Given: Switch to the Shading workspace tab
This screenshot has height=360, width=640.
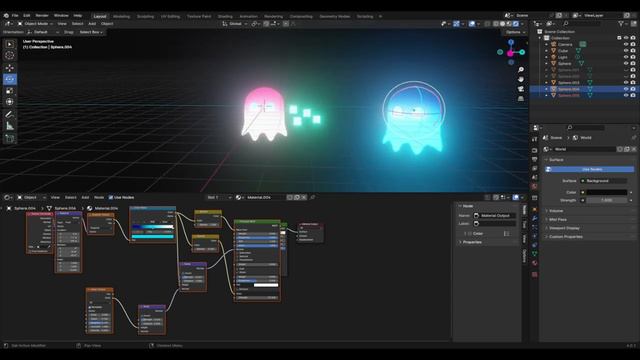Looking at the screenshot, I should [x=225, y=16].
